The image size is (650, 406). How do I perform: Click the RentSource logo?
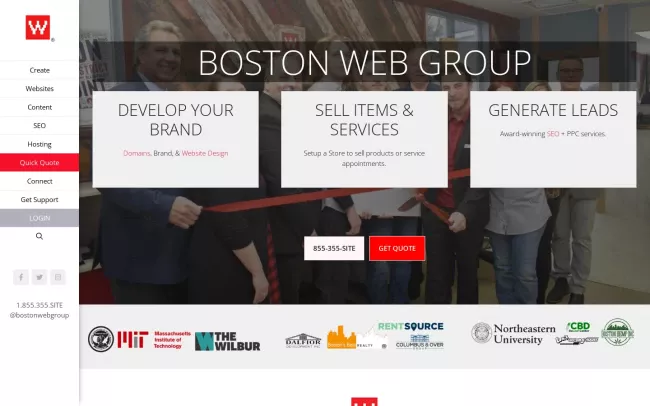click(410, 327)
